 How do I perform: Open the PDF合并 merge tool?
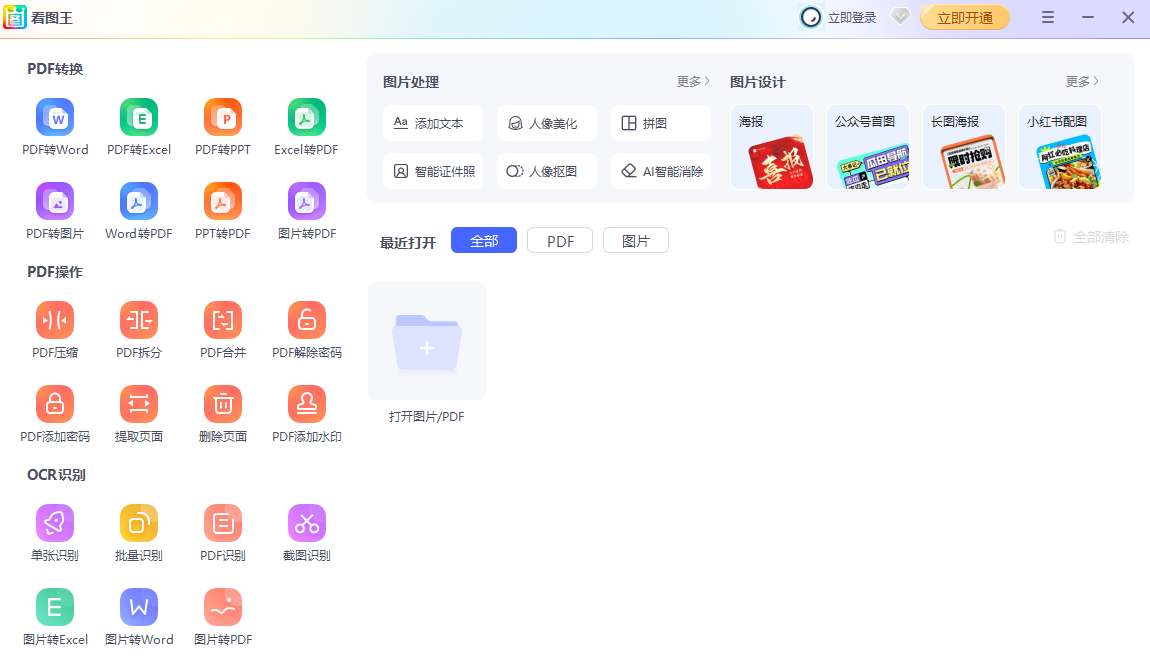click(222, 328)
